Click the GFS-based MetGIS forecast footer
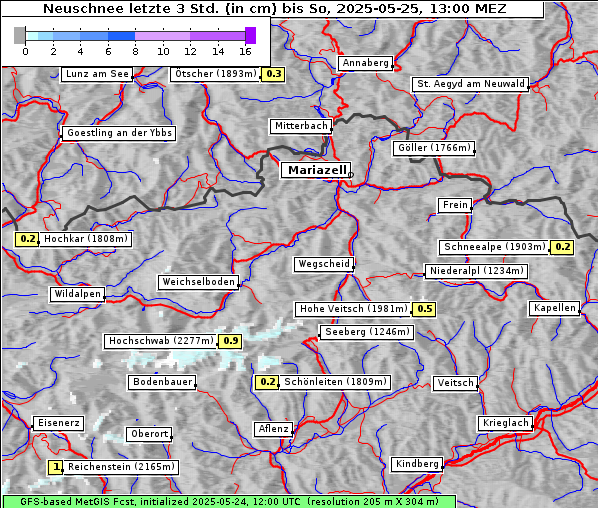The height and width of the screenshot is (508, 598). (229, 502)
